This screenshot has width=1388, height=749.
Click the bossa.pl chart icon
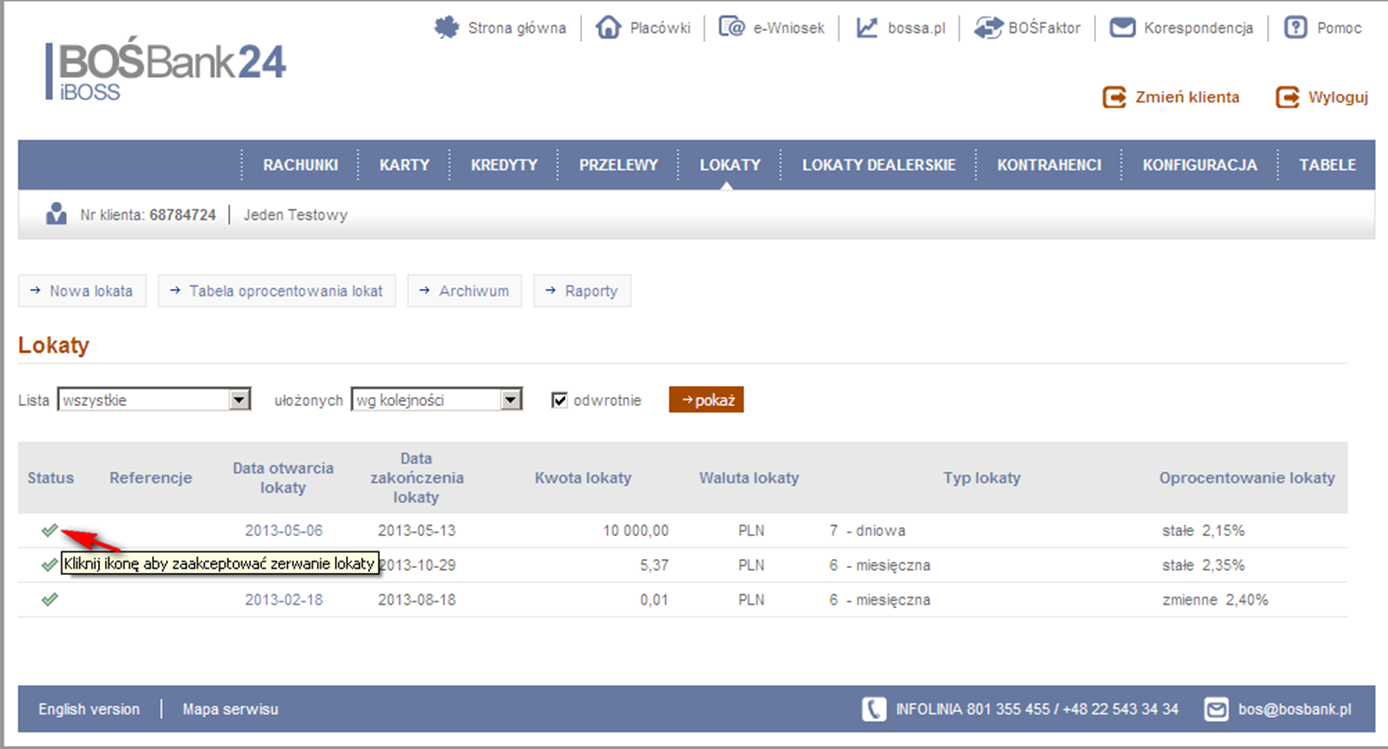pos(867,27)
